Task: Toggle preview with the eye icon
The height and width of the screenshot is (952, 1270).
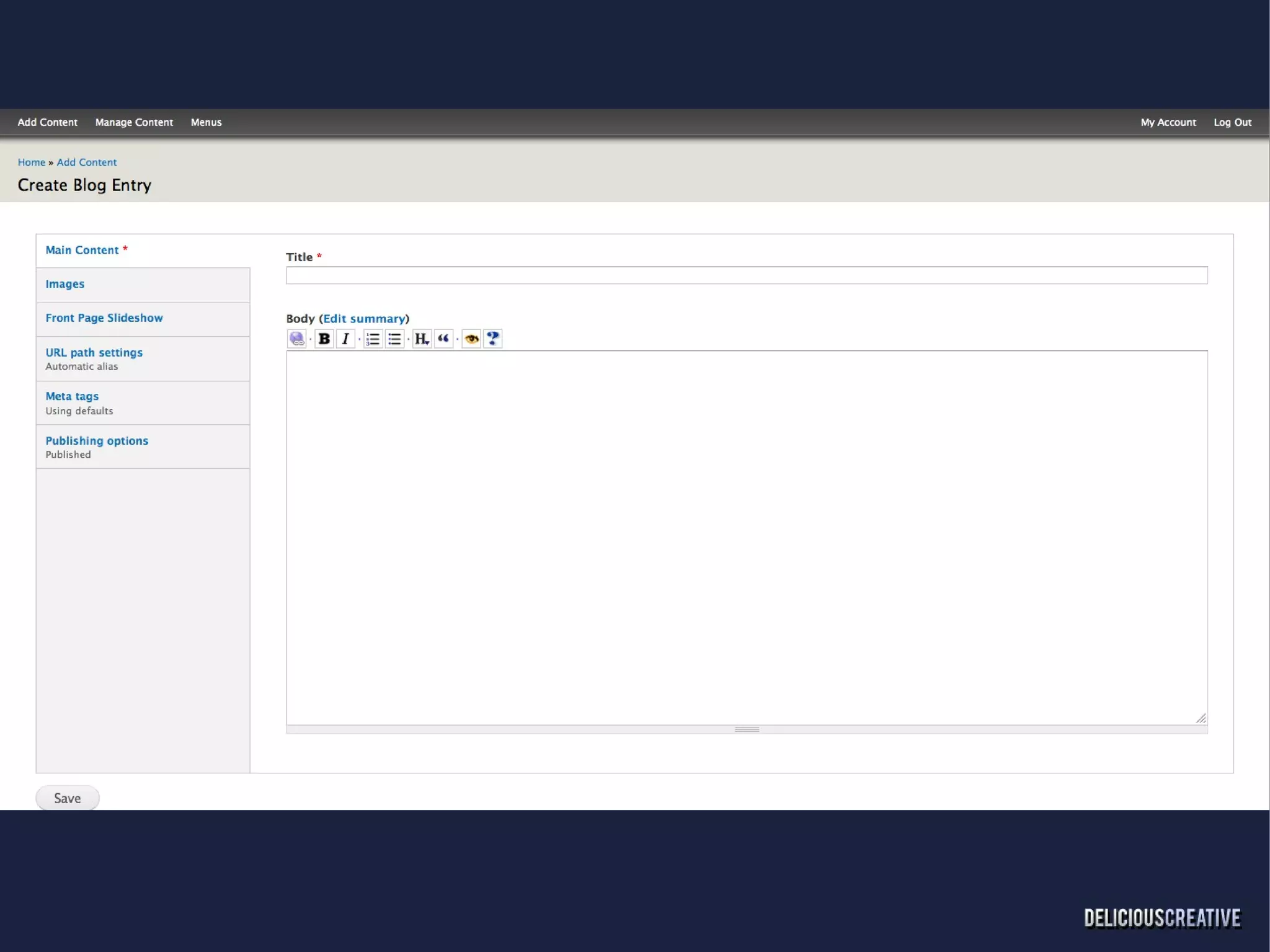Action: coord(471,339)
